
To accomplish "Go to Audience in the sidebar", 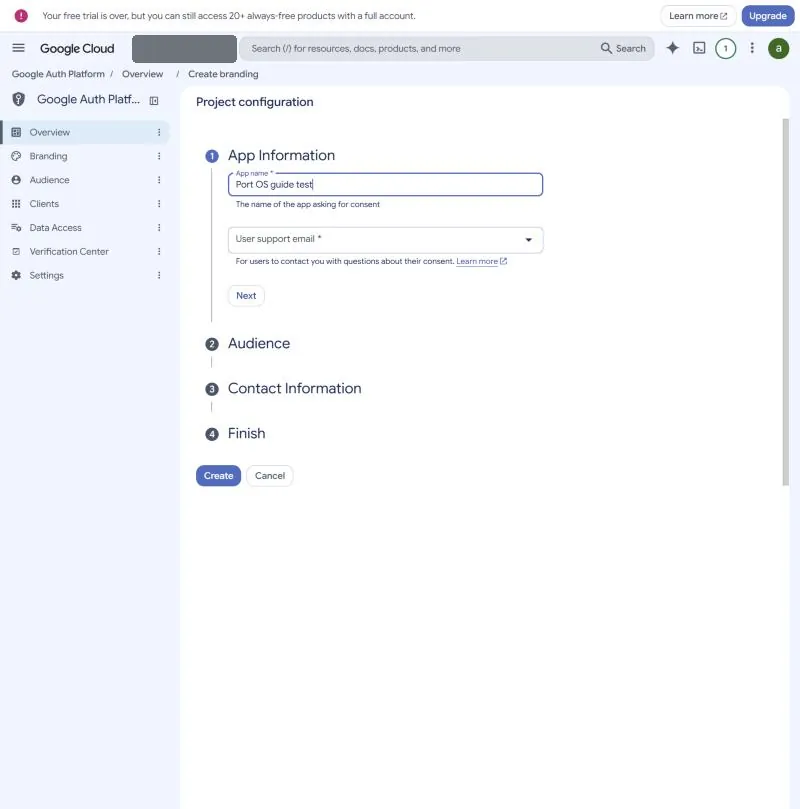I will 50,180.
